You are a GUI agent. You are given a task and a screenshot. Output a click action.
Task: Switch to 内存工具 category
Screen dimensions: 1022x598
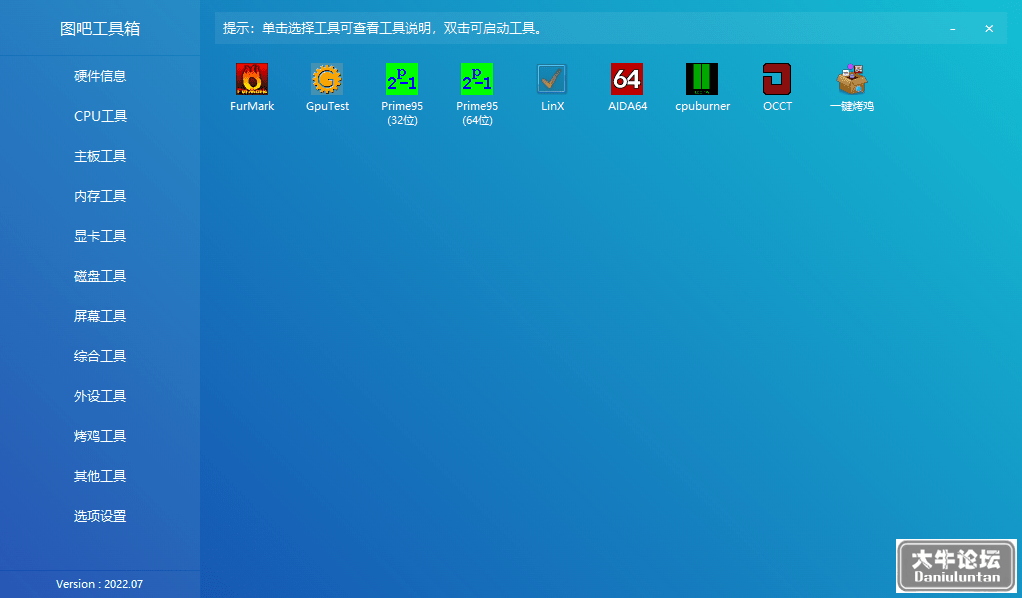[x=100, y=196]
